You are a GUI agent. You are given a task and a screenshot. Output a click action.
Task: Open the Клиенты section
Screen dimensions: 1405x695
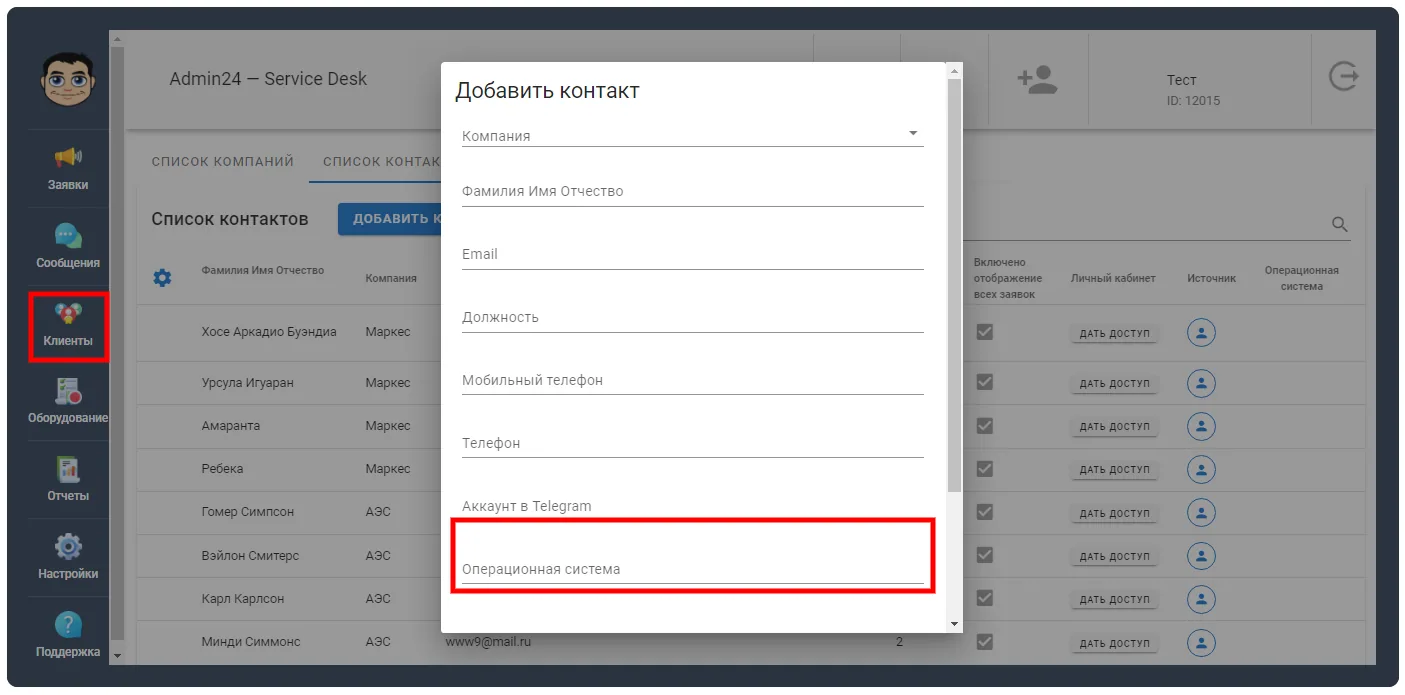tap(68, 326)
